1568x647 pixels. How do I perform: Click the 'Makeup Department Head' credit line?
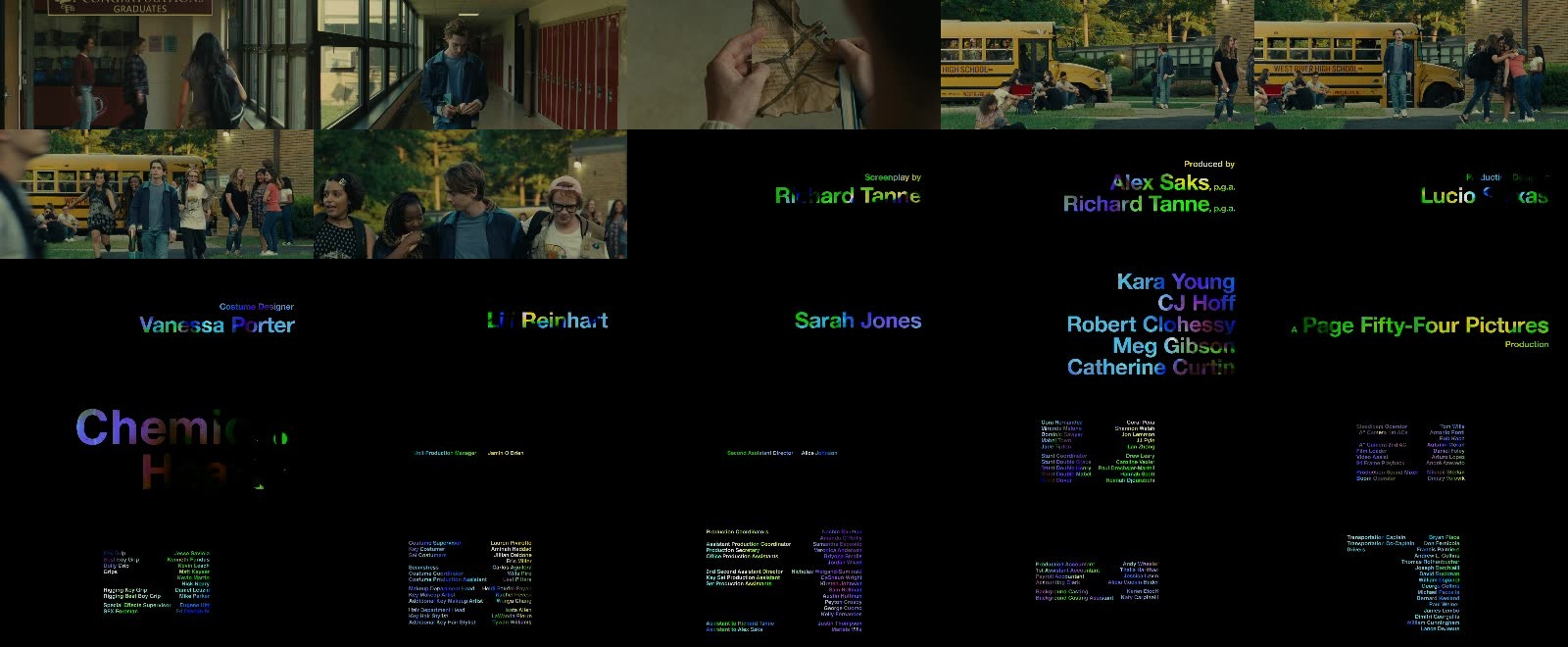[x=470, y=589]
